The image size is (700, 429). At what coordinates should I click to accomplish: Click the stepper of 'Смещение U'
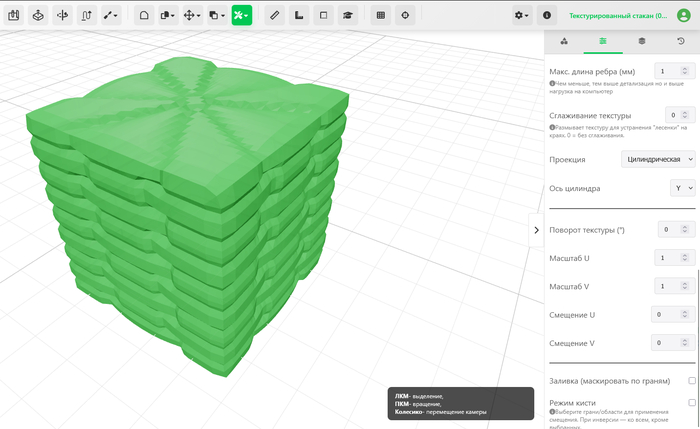[x=685, y=314]
